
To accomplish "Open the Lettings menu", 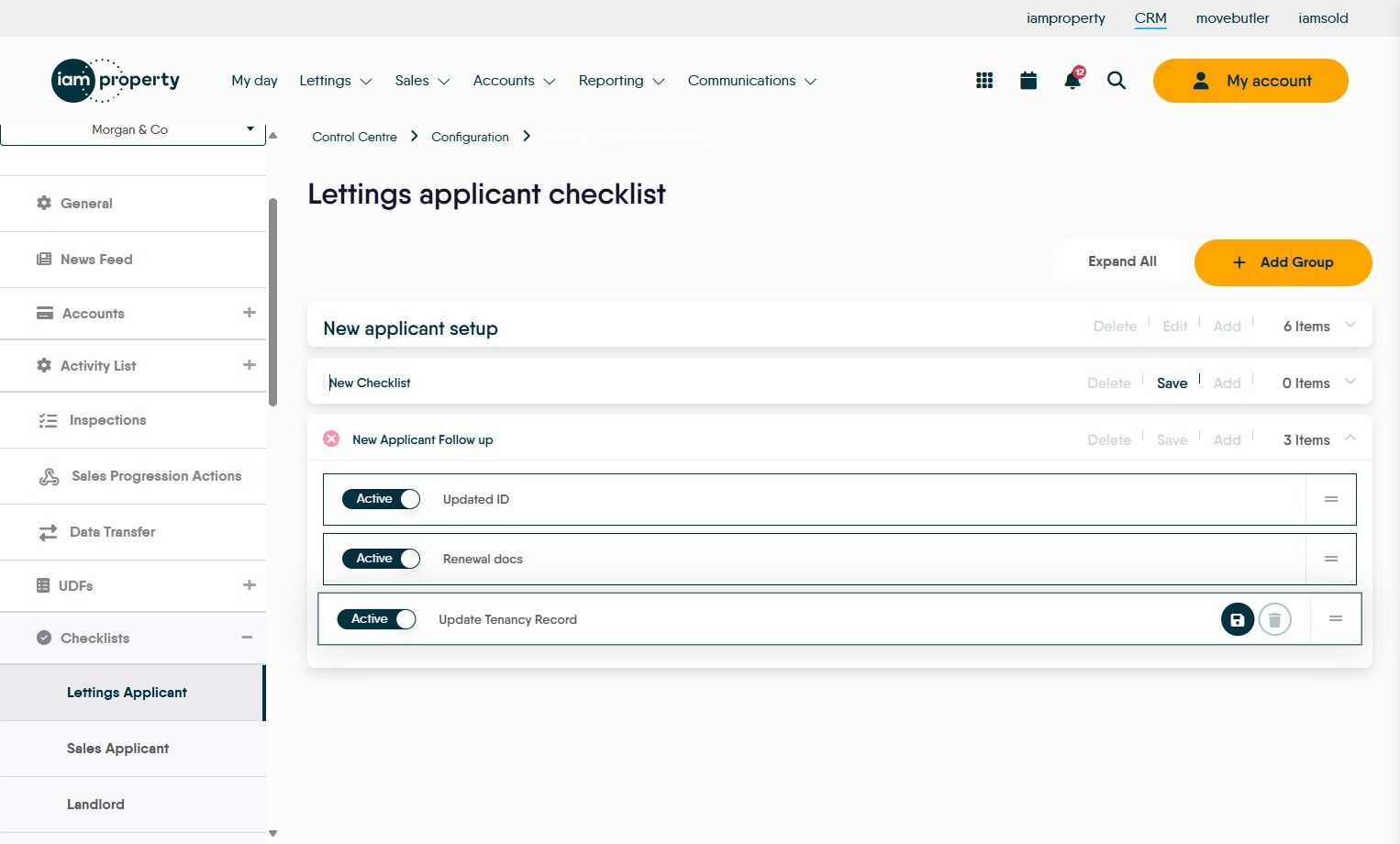I will tap(335, 81).
